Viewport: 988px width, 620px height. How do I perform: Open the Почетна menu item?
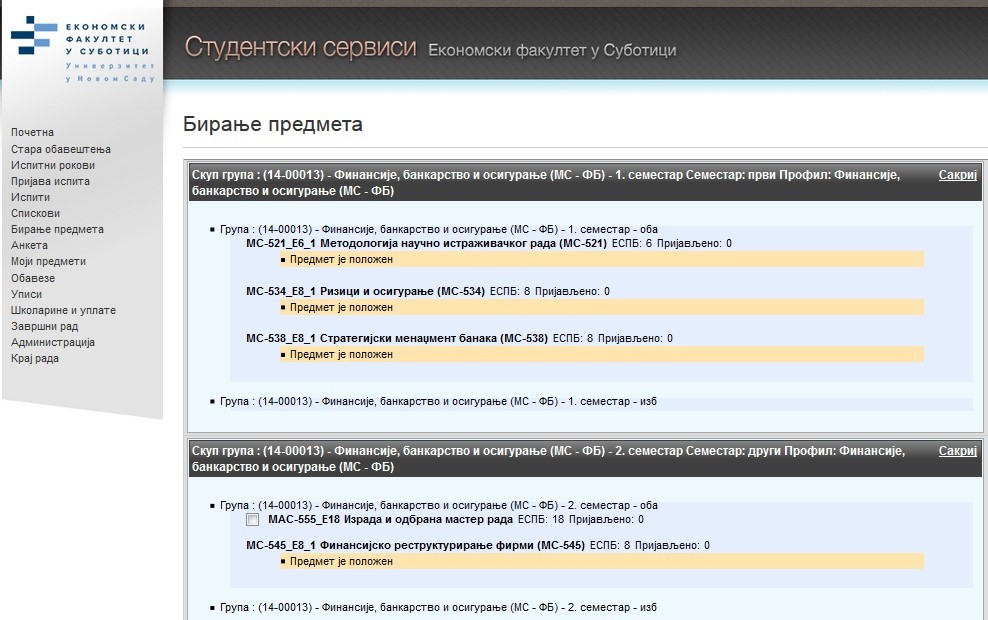32,132
